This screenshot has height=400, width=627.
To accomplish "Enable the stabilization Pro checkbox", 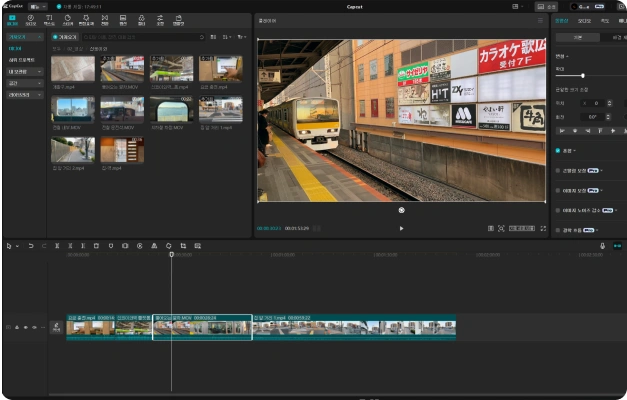I will tap(557, 170).
